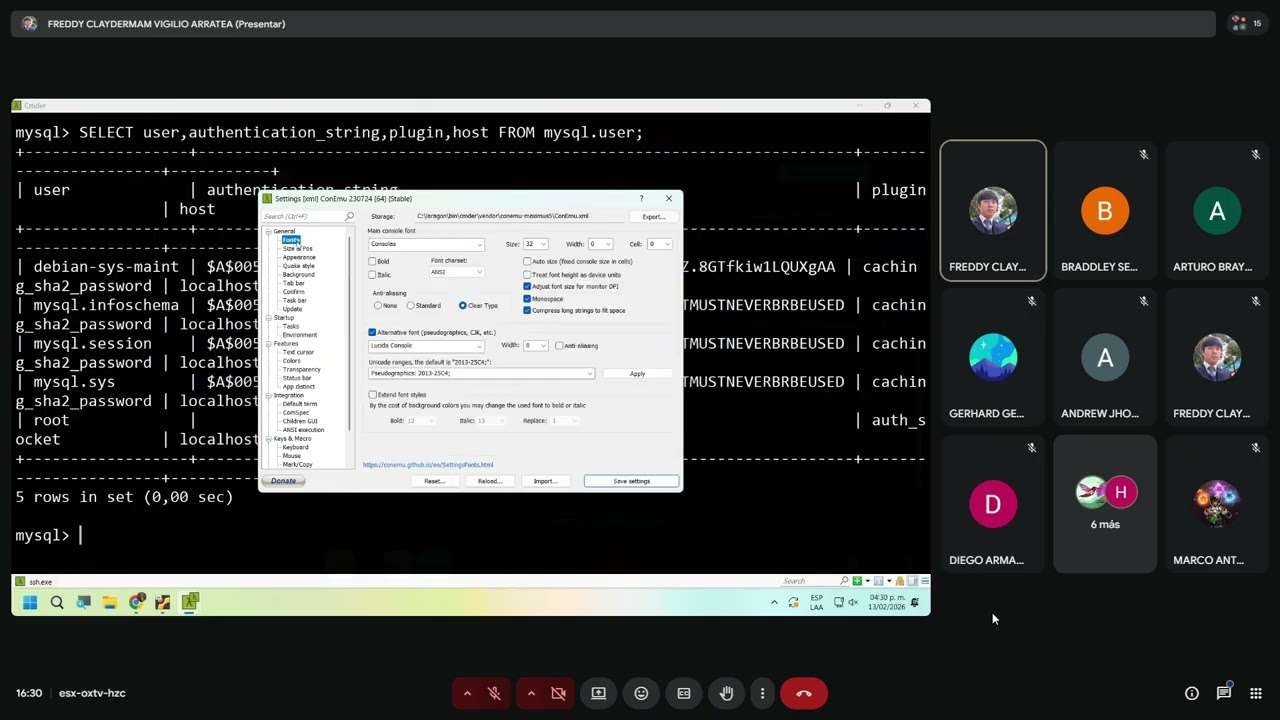Screen dimensions: 1280x720
Task: Open the activities grid icon
Action: 1256,693
